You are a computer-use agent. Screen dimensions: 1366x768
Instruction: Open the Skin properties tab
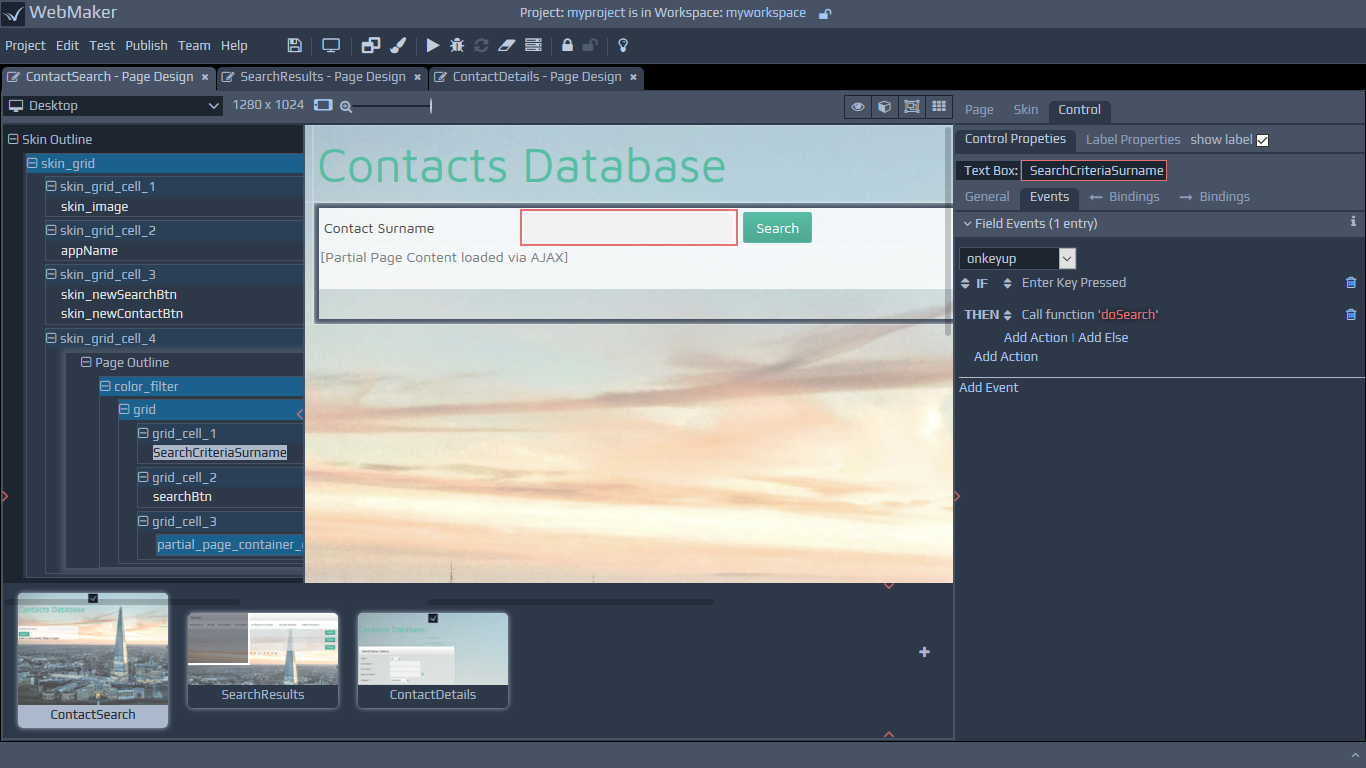pos(1026,110)
